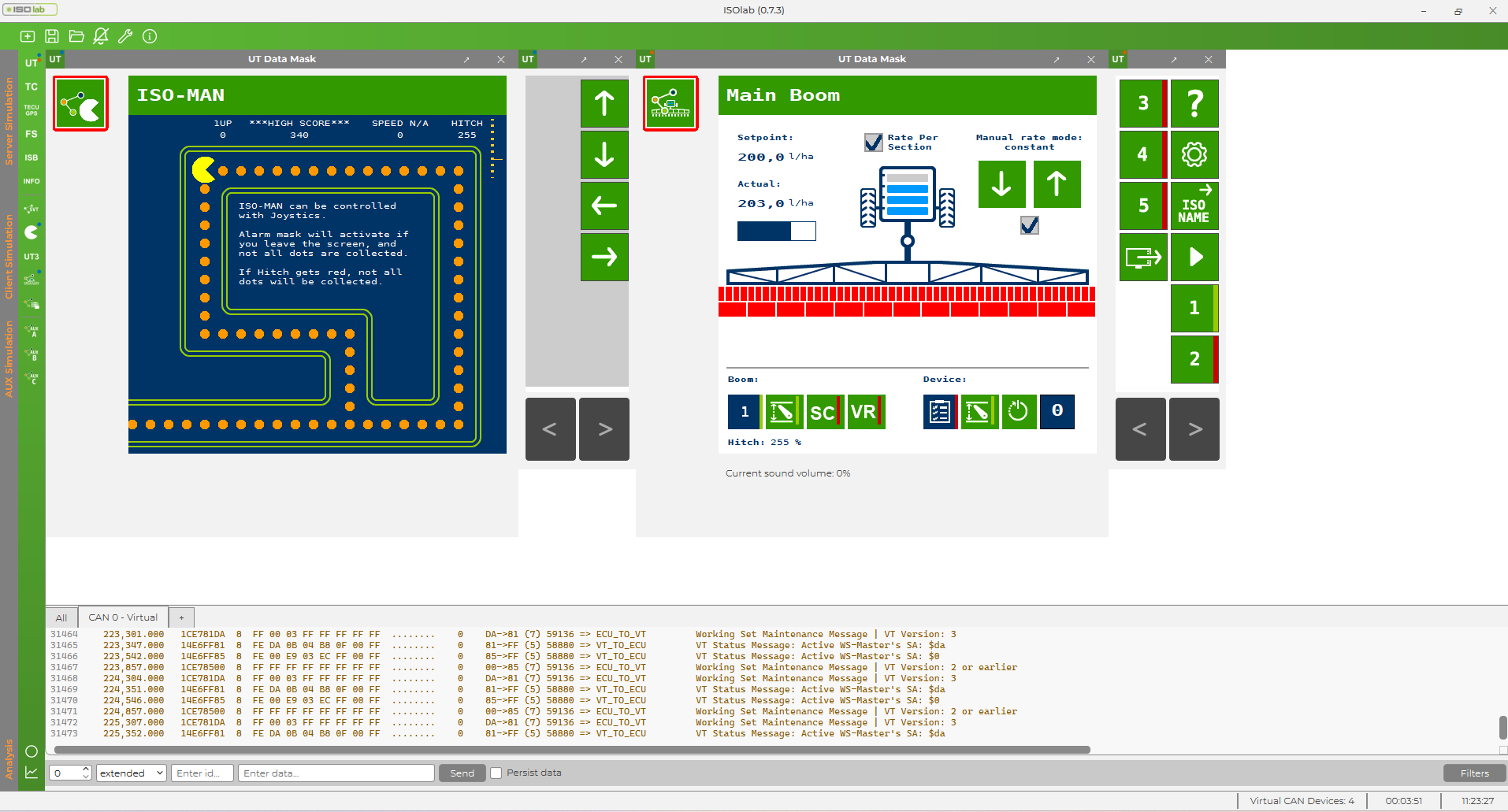Click the Send button

462,773
